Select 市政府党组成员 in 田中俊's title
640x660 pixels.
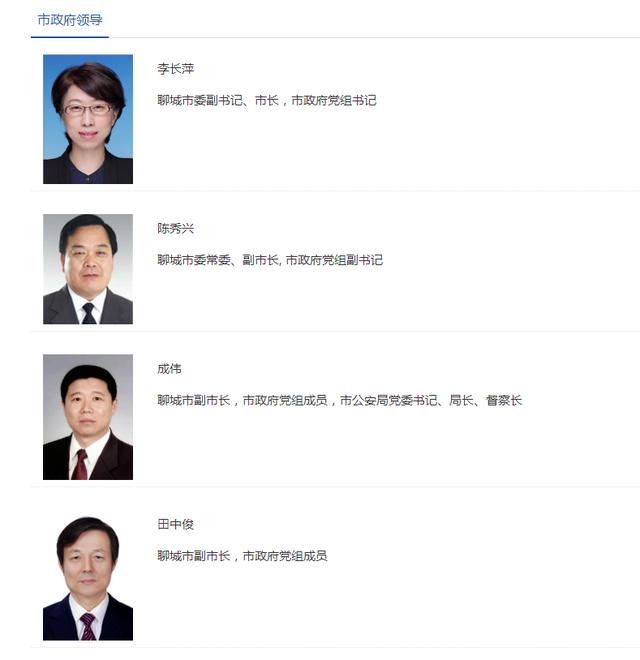pos(285,556)
